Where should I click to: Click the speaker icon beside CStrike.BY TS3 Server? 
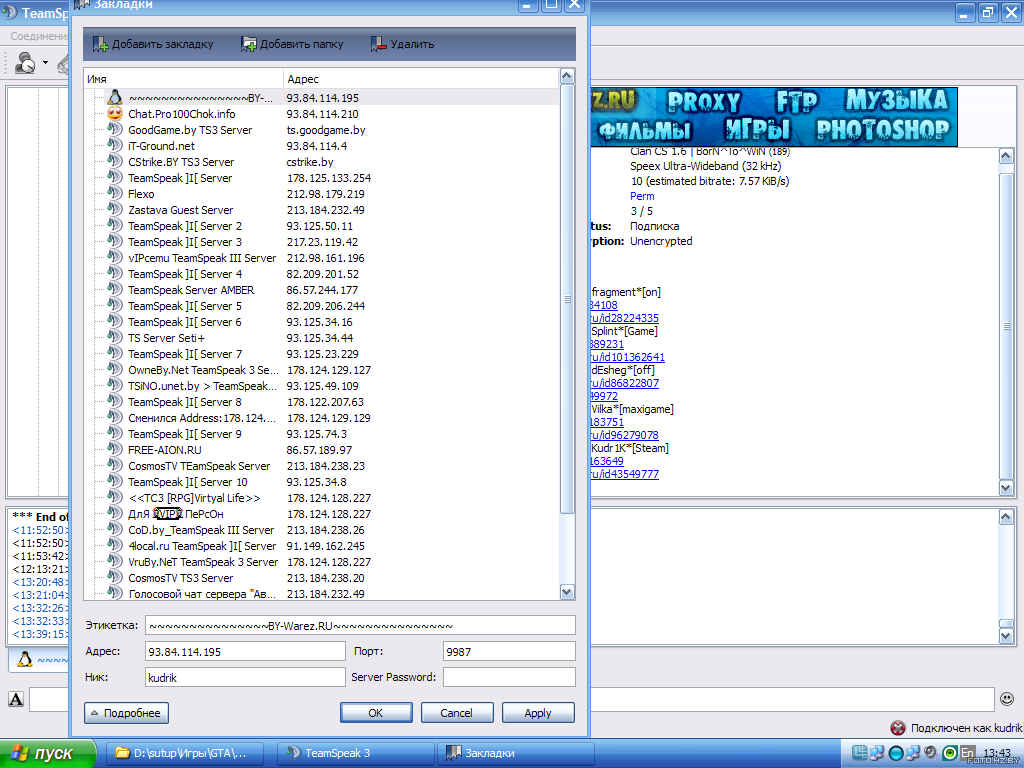[x=115, y=161]
